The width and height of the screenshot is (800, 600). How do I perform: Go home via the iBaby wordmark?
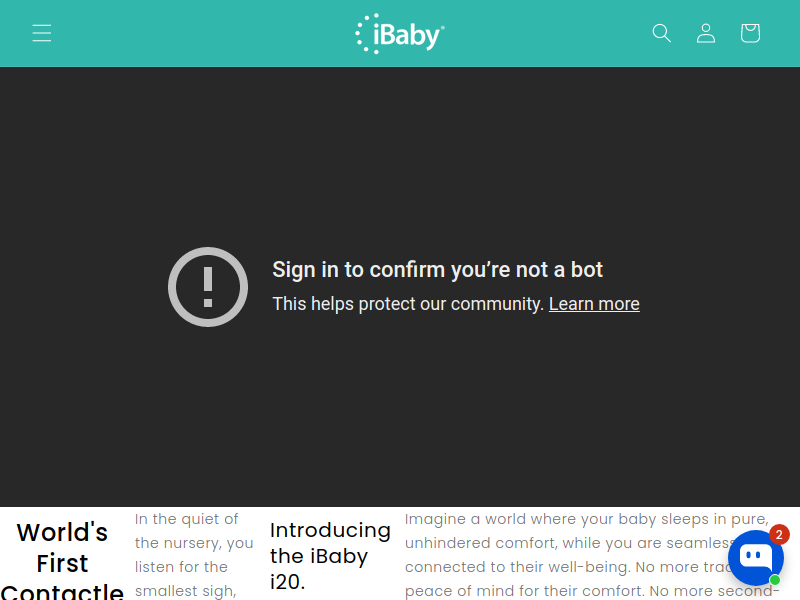point(409,35)
